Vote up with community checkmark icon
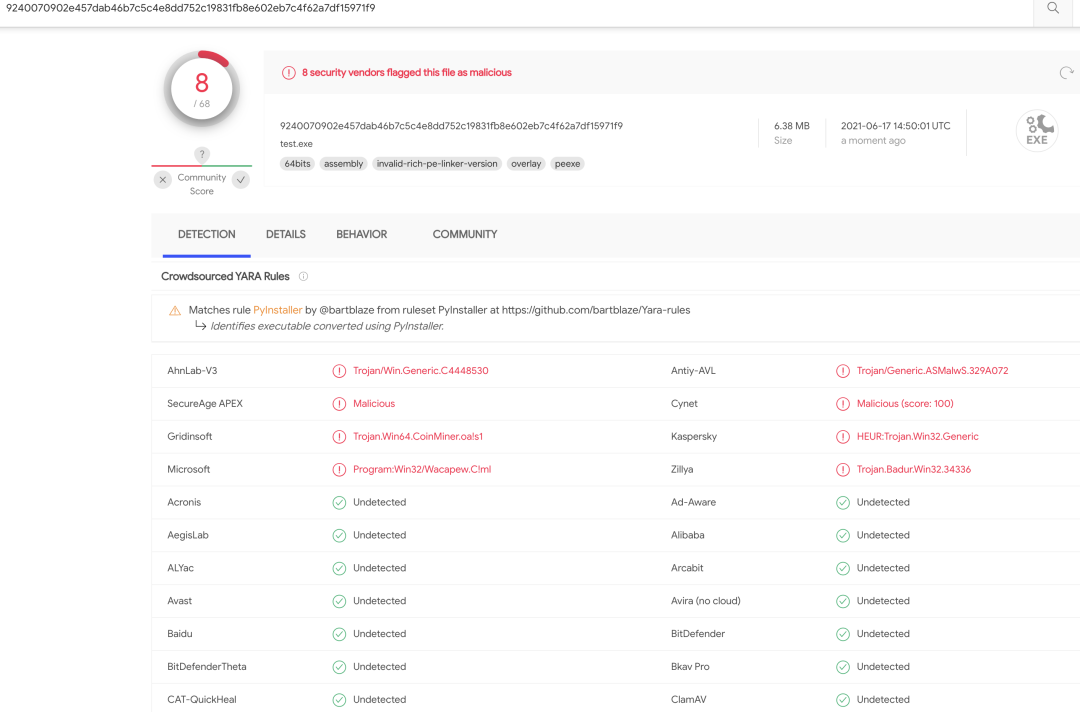The image size is (1080, 712). [x=241, y=180]
